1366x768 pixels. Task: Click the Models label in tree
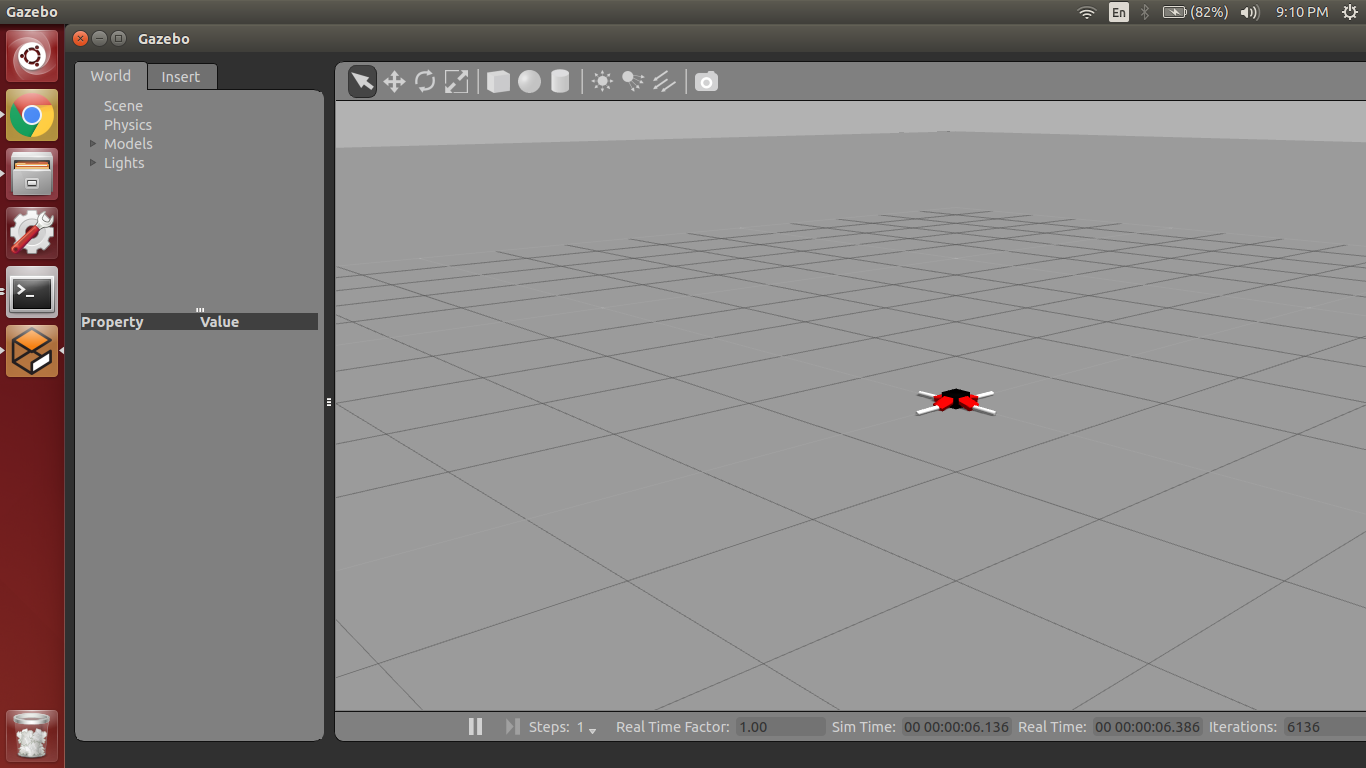pos(128,144)
